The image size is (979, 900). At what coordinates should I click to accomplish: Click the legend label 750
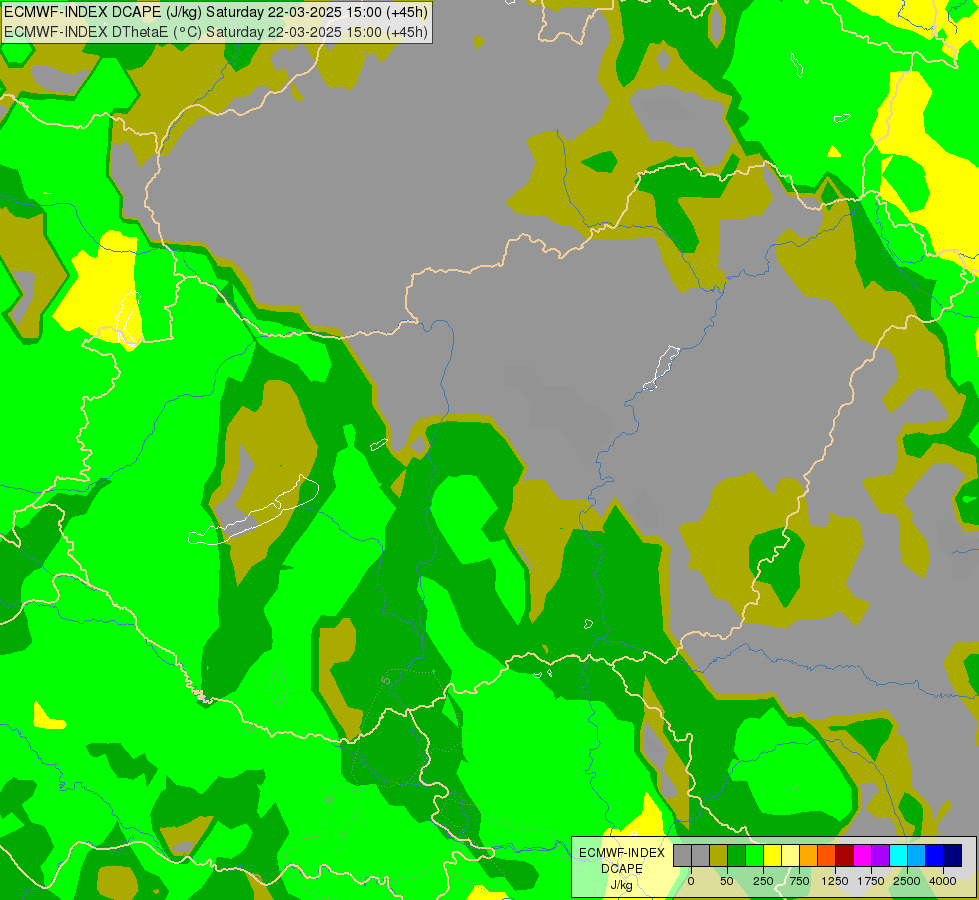tap(799, 881)
